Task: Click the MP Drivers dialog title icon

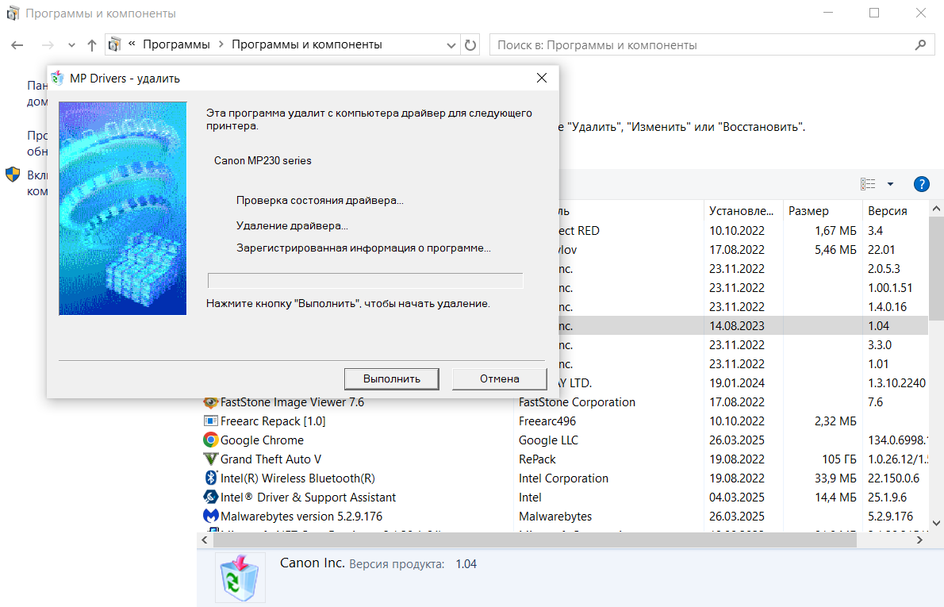Action: click(x=57, y=78)
